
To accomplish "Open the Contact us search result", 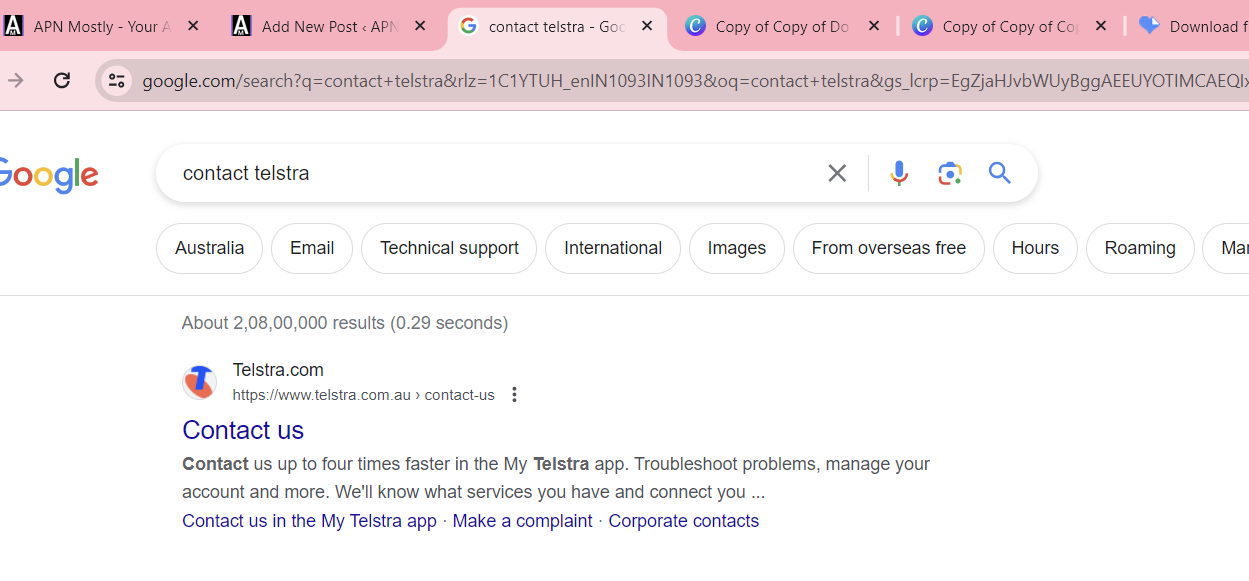I will (x=243, y=430).
